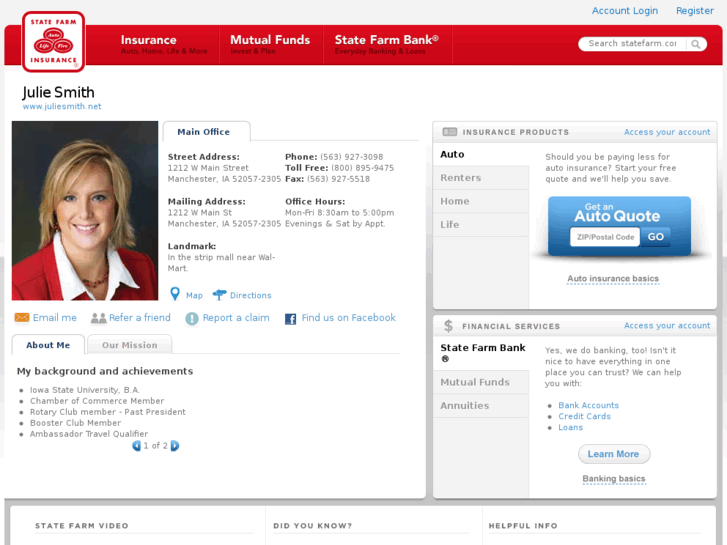The image size is (727, 545).
Task: Click the Email me envelope icon
Action: pos(22,318)
